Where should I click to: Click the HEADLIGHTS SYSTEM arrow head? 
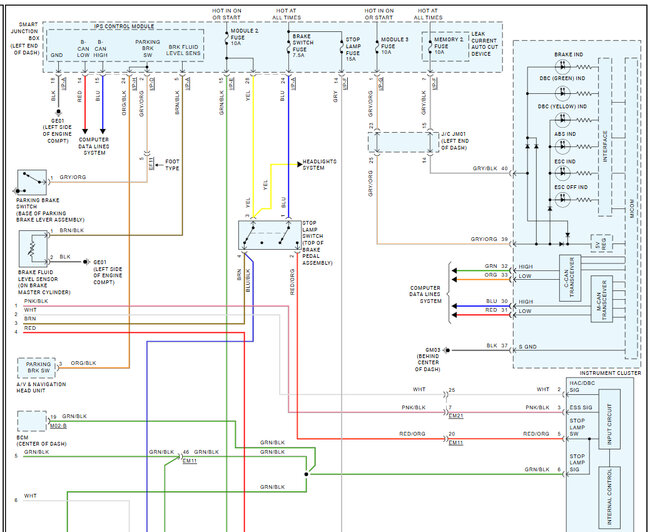tap(299, 164)
